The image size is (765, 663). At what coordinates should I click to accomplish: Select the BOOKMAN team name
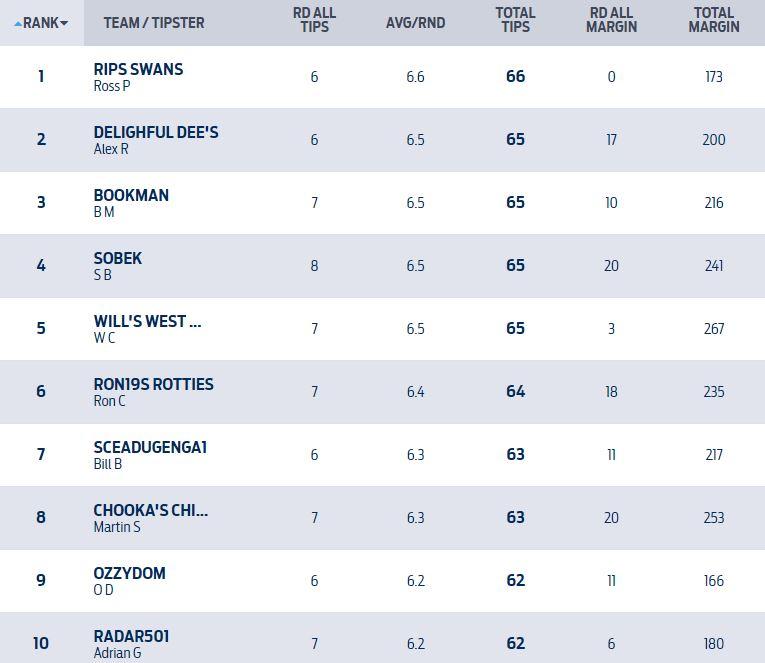coord(131,195)
